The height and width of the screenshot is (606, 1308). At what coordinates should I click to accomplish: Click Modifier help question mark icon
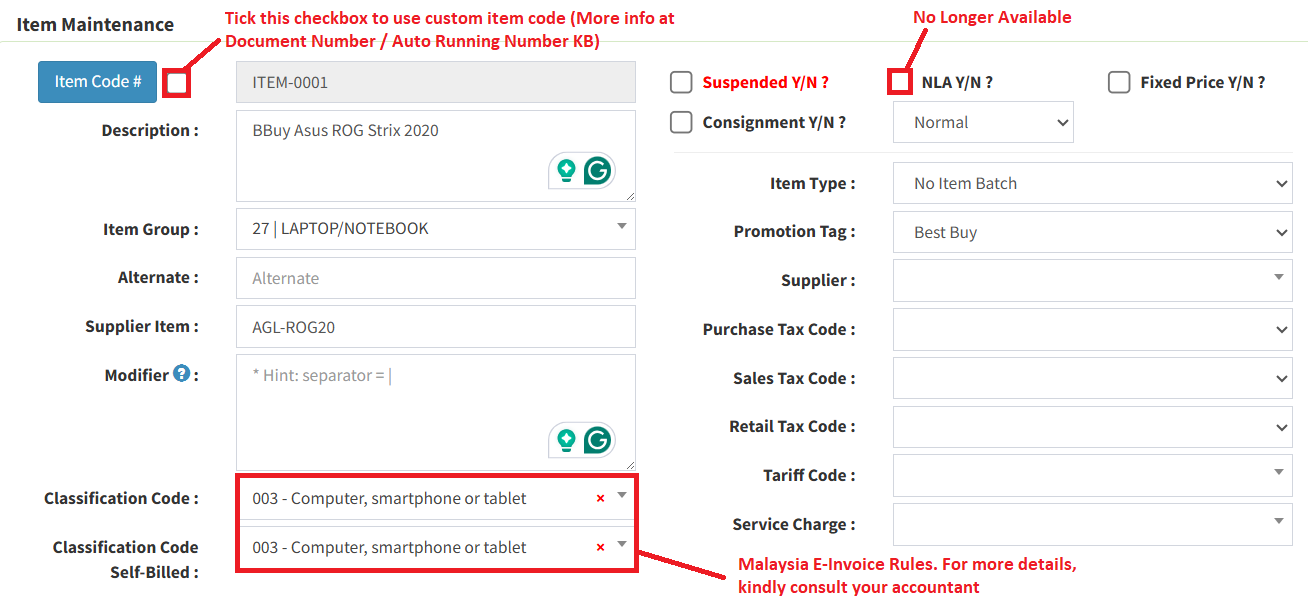181,374
